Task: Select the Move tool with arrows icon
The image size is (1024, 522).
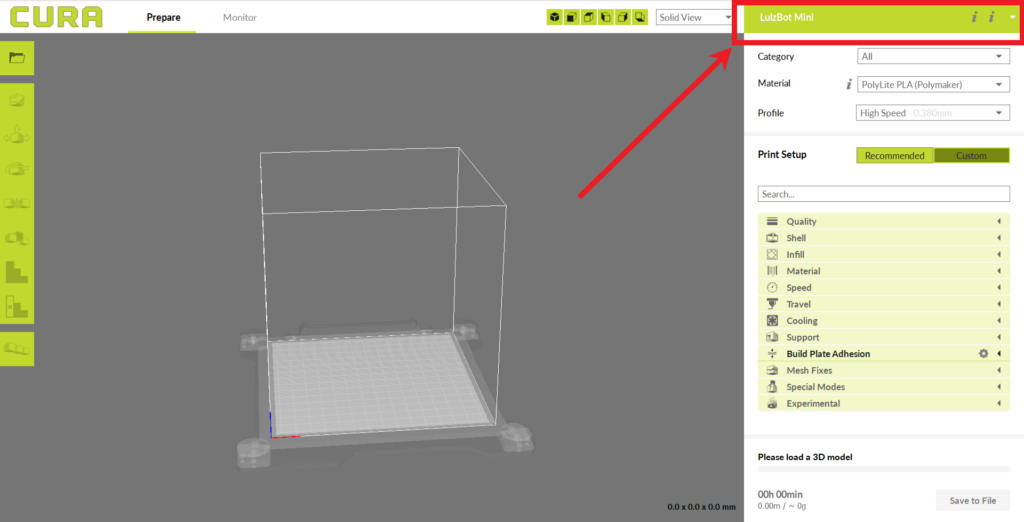Action: tap(17, 136)
